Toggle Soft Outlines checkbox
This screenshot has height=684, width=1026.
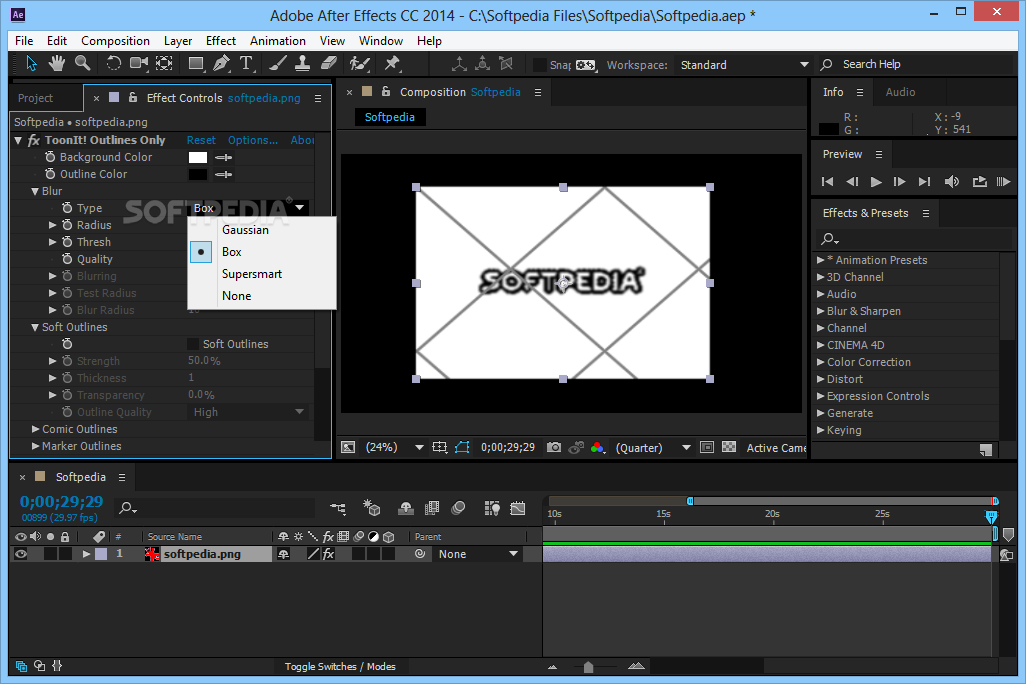(x=193, y=344)
